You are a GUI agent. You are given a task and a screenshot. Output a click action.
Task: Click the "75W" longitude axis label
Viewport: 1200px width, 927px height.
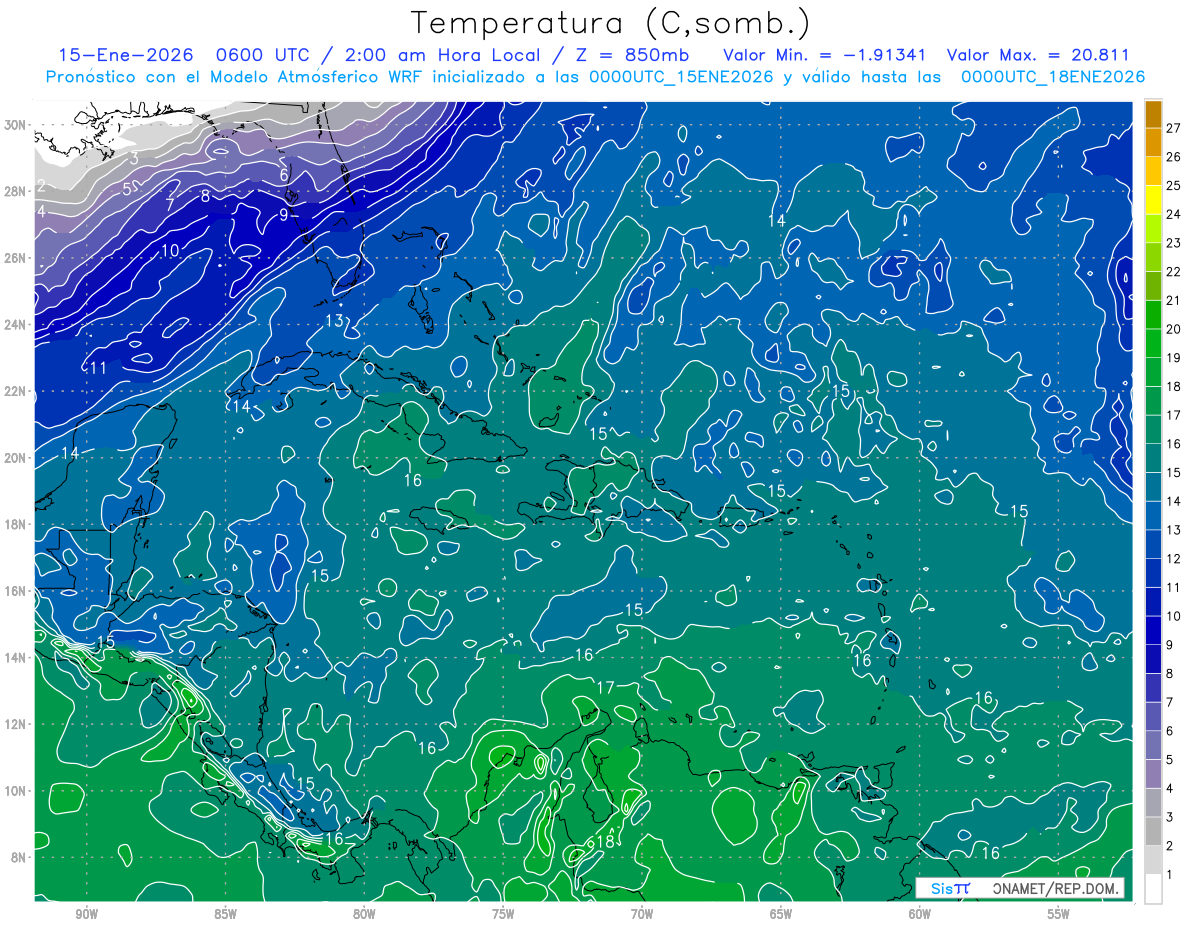click(503, 914)
